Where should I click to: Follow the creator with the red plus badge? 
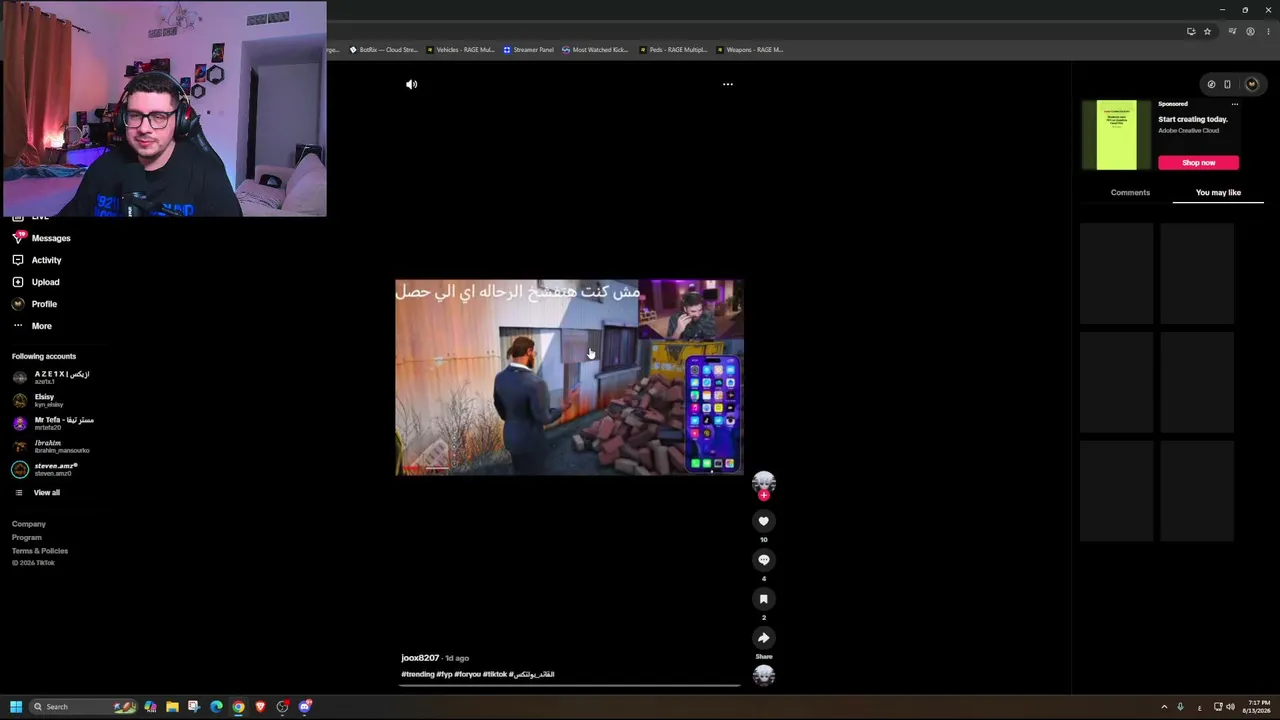[764, 495]
